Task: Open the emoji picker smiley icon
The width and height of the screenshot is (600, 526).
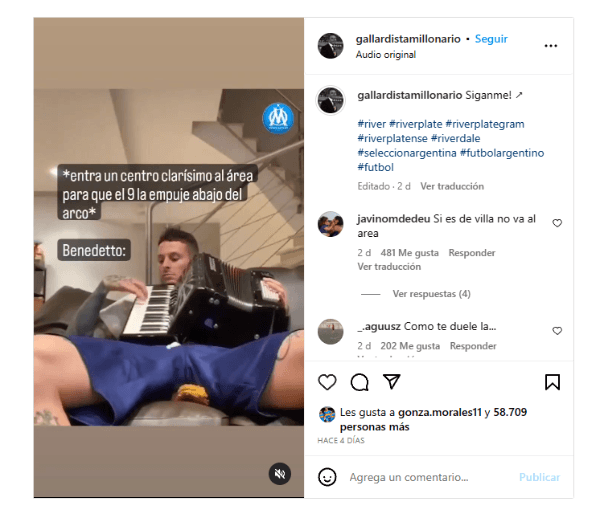Action: [327, 477]
